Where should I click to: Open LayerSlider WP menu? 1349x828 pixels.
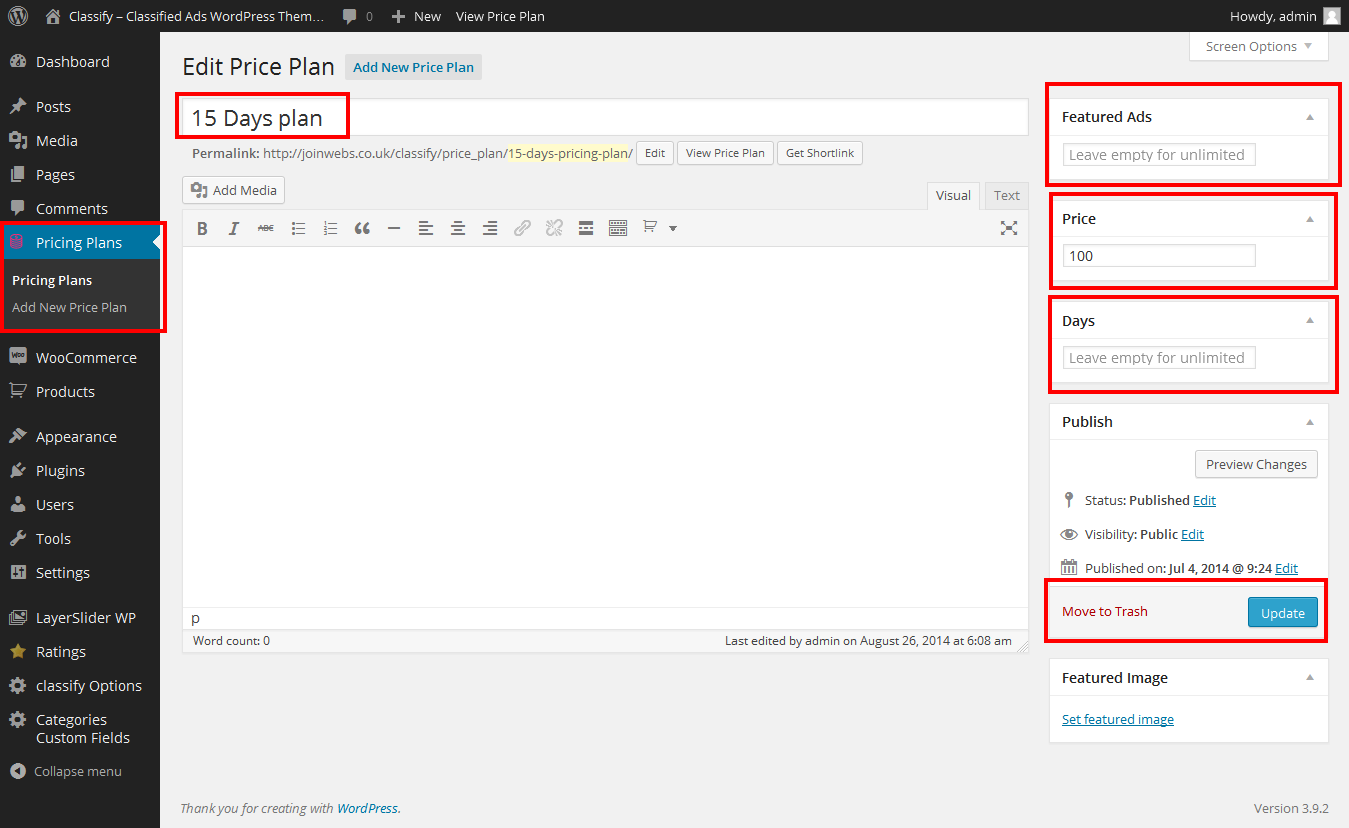coord(80,618)
